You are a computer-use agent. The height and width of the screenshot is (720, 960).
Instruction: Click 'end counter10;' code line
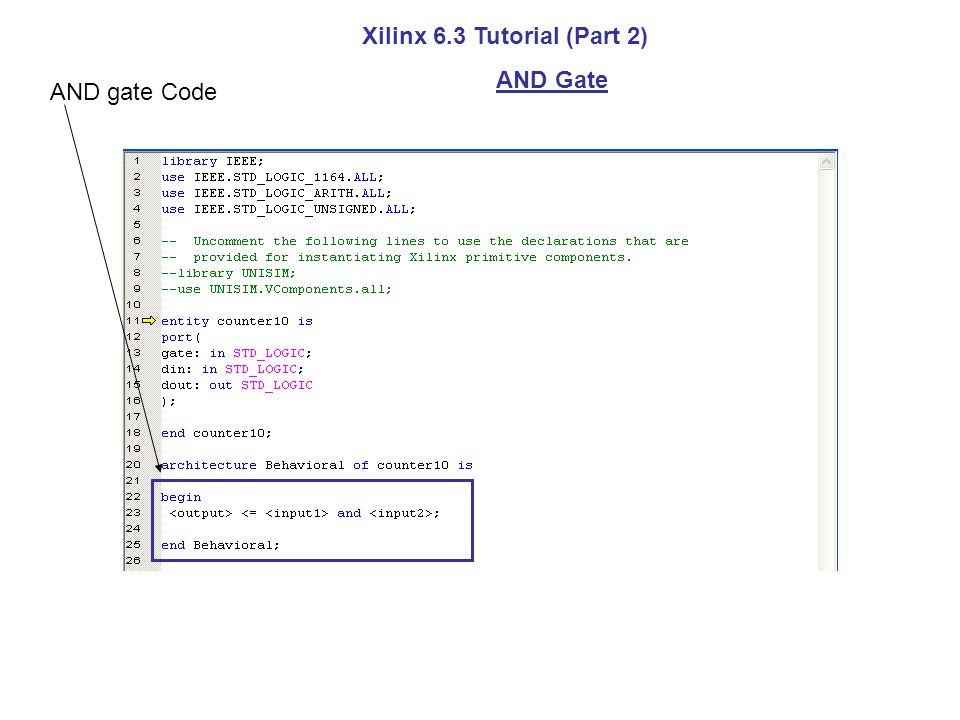point(216,433)
